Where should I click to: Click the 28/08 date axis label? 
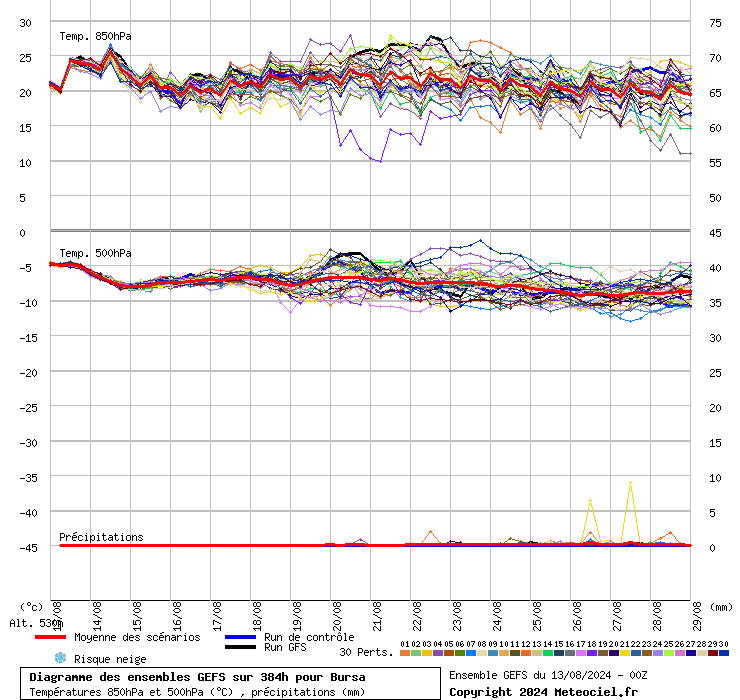[x=657, y=616]
